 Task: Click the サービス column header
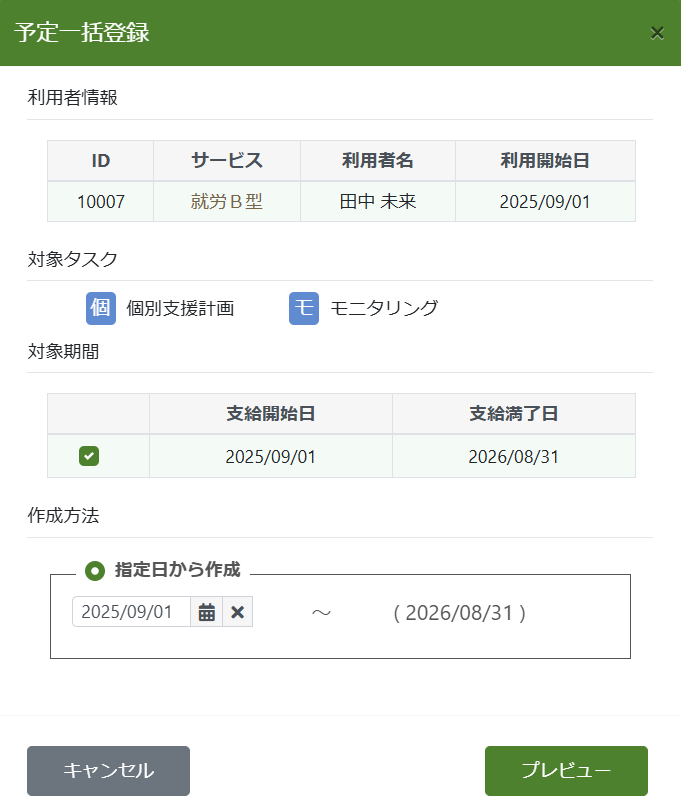coord(227,160)
